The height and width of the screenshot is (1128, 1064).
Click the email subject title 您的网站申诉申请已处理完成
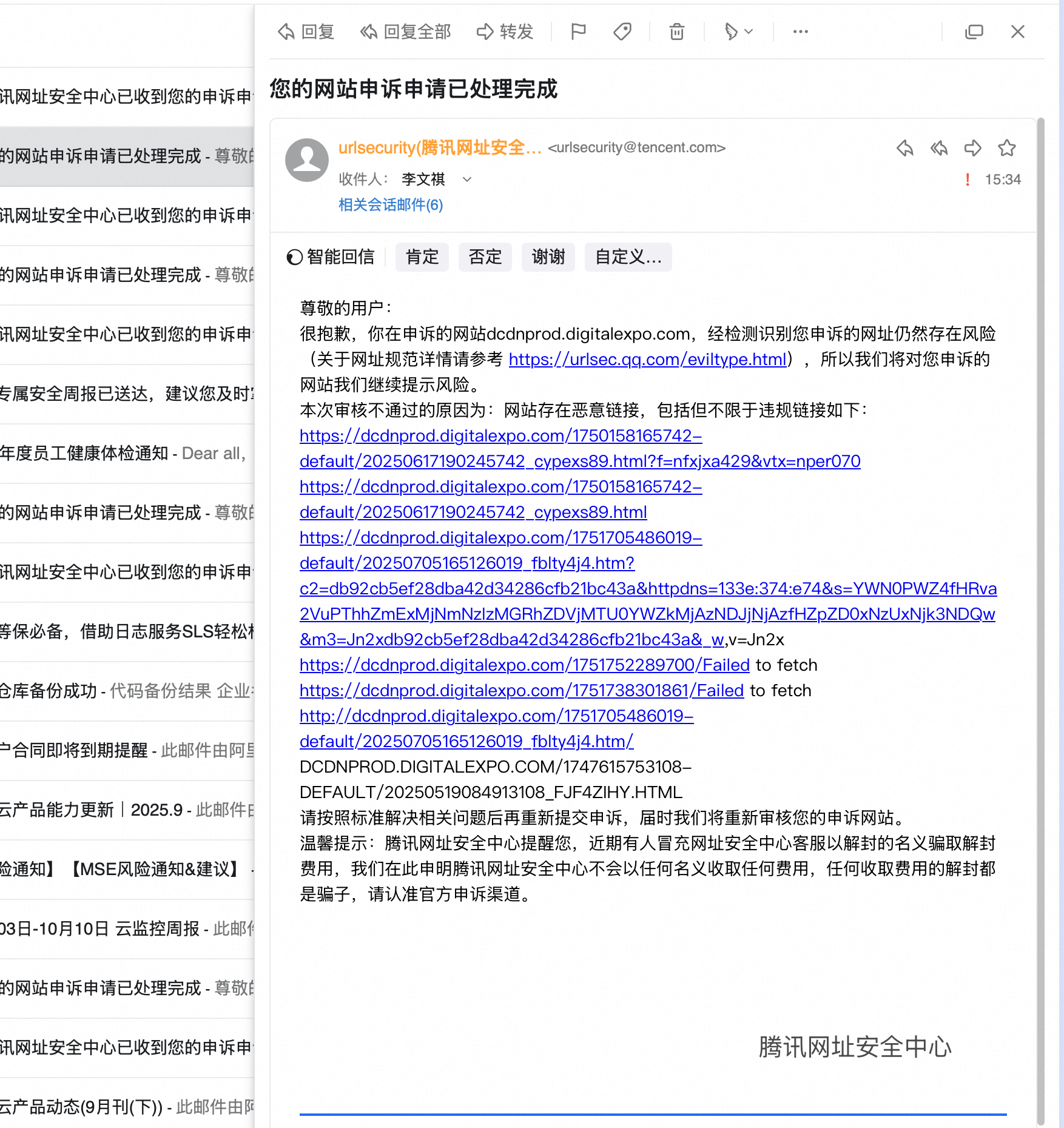tap(414, 89)
